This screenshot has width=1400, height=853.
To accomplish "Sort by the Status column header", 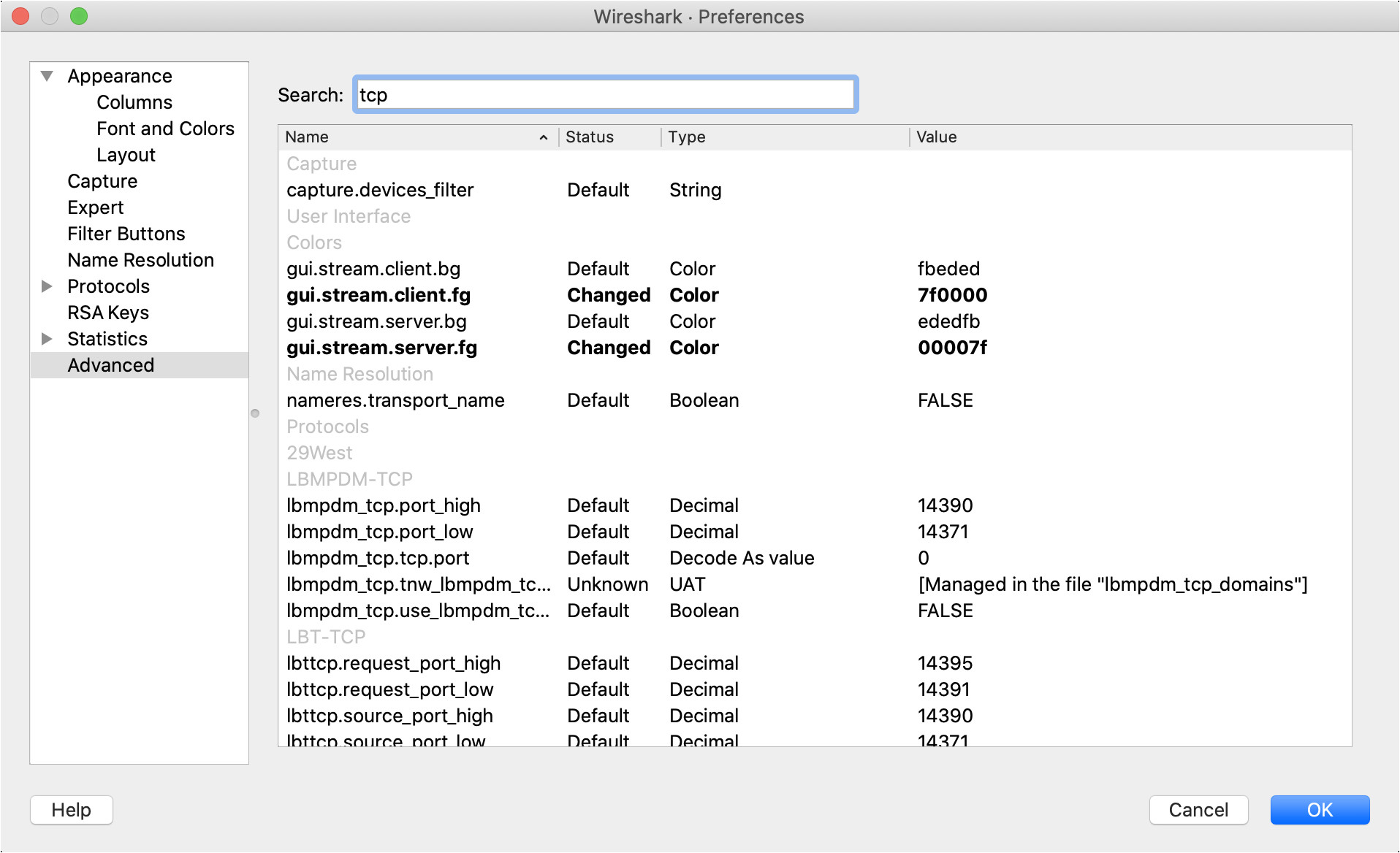I will pos(589,137).
